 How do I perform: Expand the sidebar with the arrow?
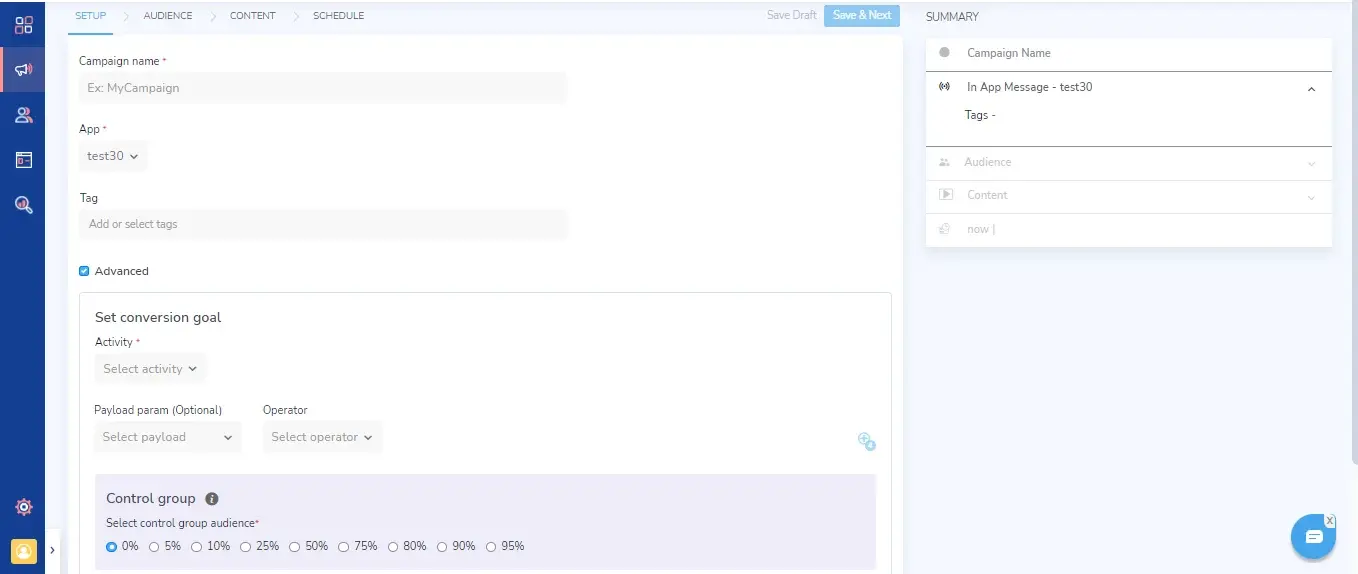[x=52, y=550]
